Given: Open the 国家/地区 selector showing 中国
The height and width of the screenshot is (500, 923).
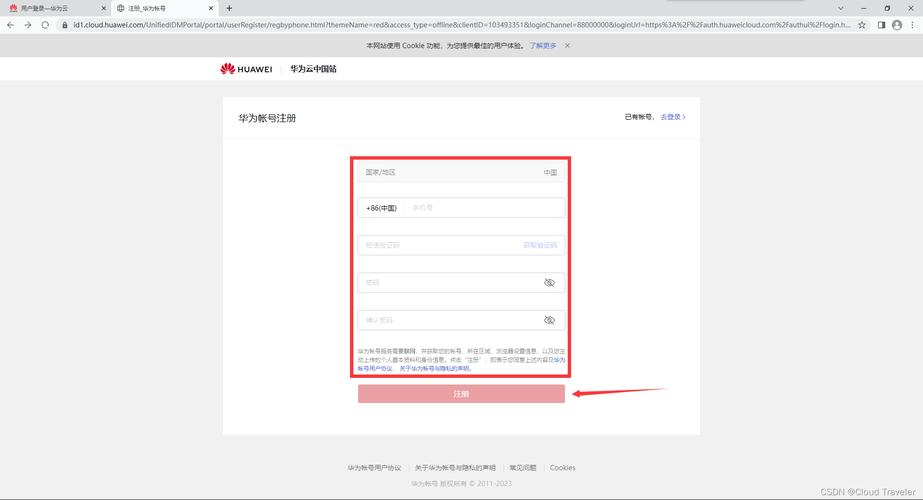Looking at the screenshot, I should 461,173.
